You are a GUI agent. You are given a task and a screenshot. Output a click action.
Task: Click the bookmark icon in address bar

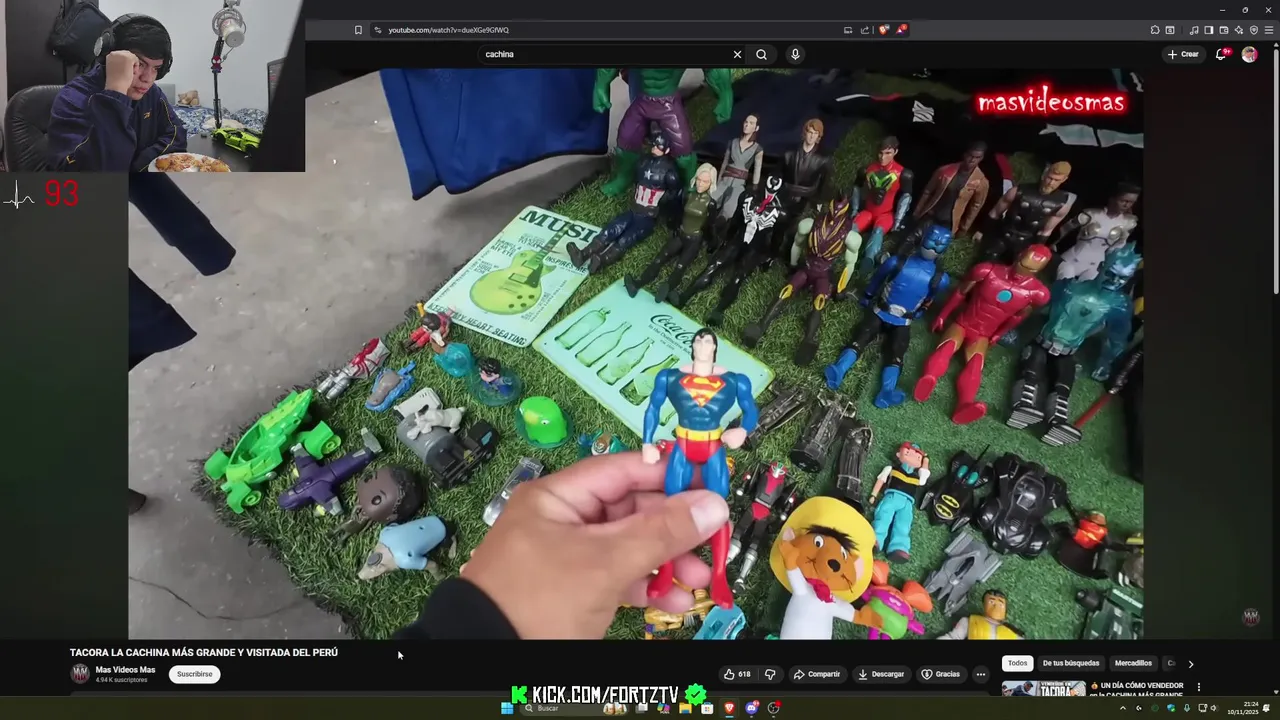pyautogui.click(x=358, y=30)
